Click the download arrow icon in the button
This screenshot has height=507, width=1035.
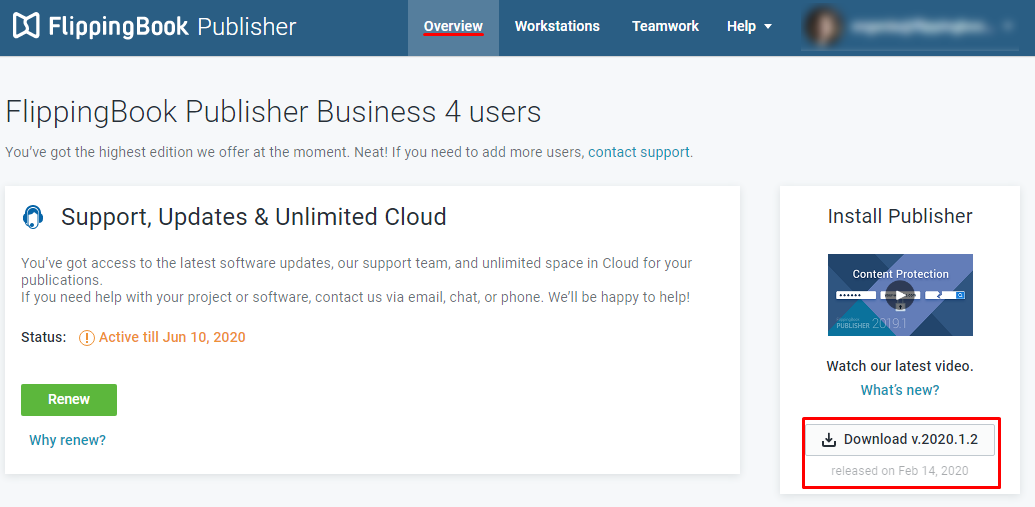828,440
